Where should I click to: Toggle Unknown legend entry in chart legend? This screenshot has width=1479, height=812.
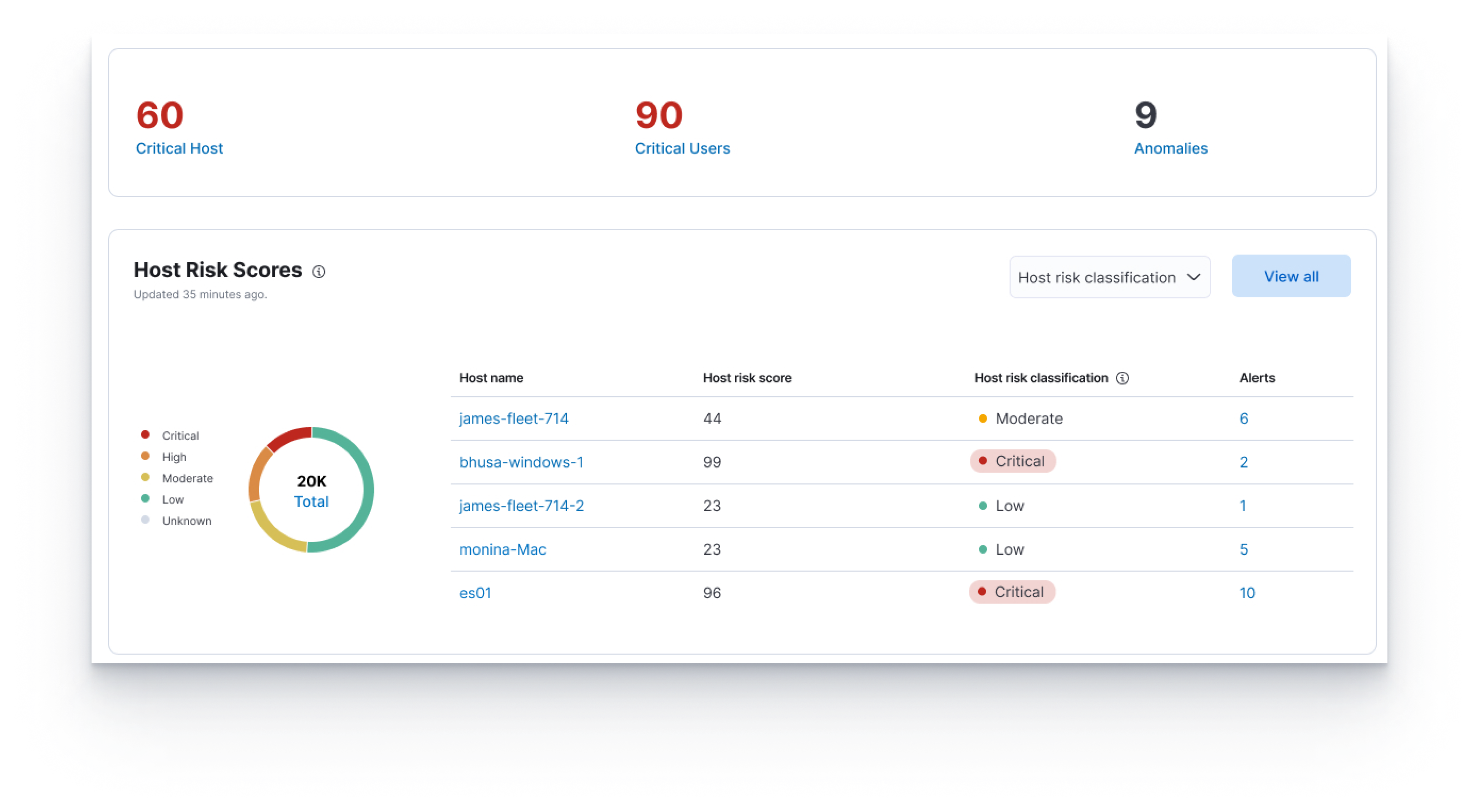[x=186, y=520]
